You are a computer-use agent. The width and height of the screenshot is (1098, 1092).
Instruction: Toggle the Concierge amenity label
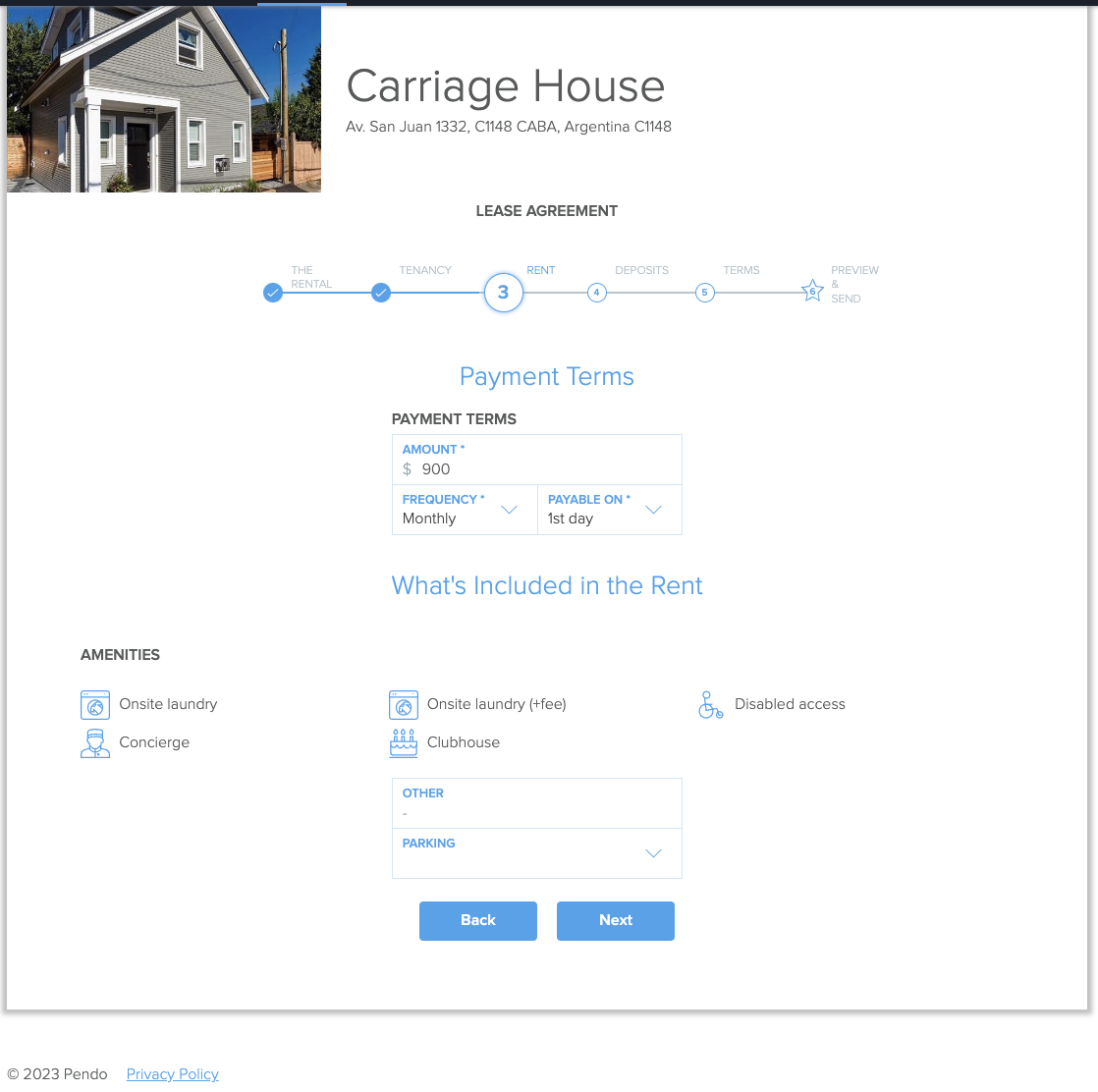point(154,742)
